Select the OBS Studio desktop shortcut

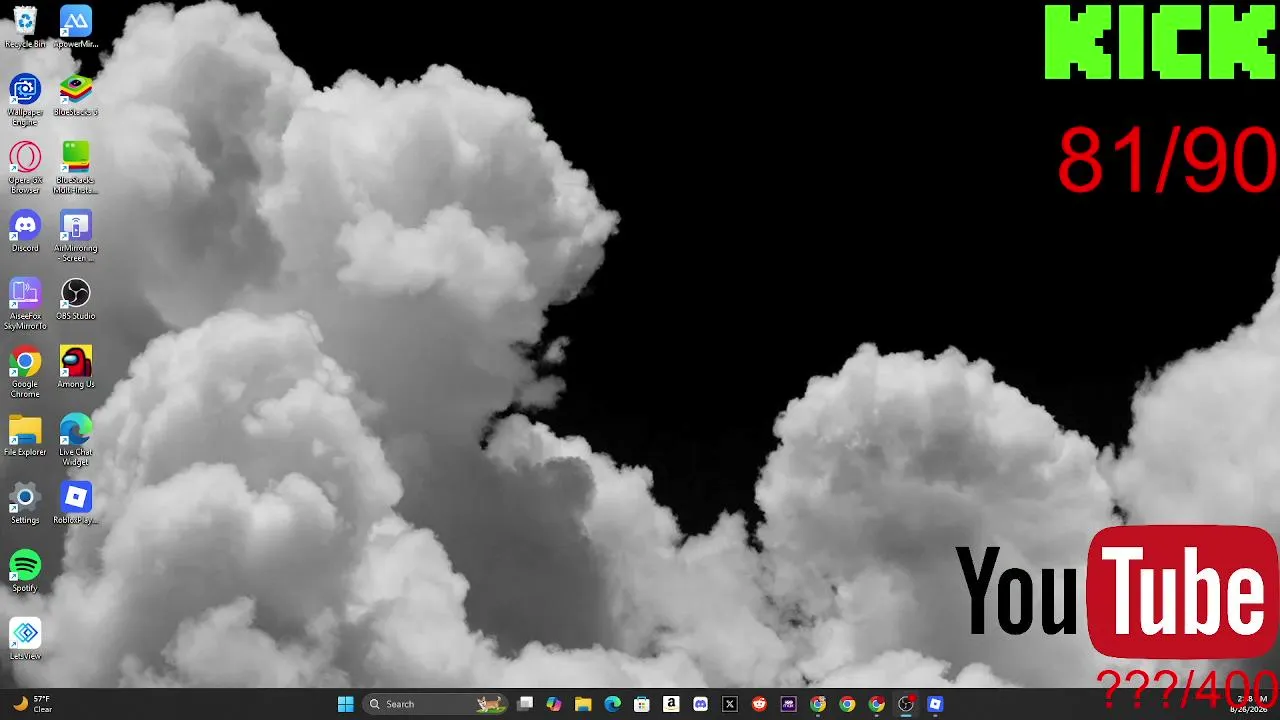pos(76,299)
